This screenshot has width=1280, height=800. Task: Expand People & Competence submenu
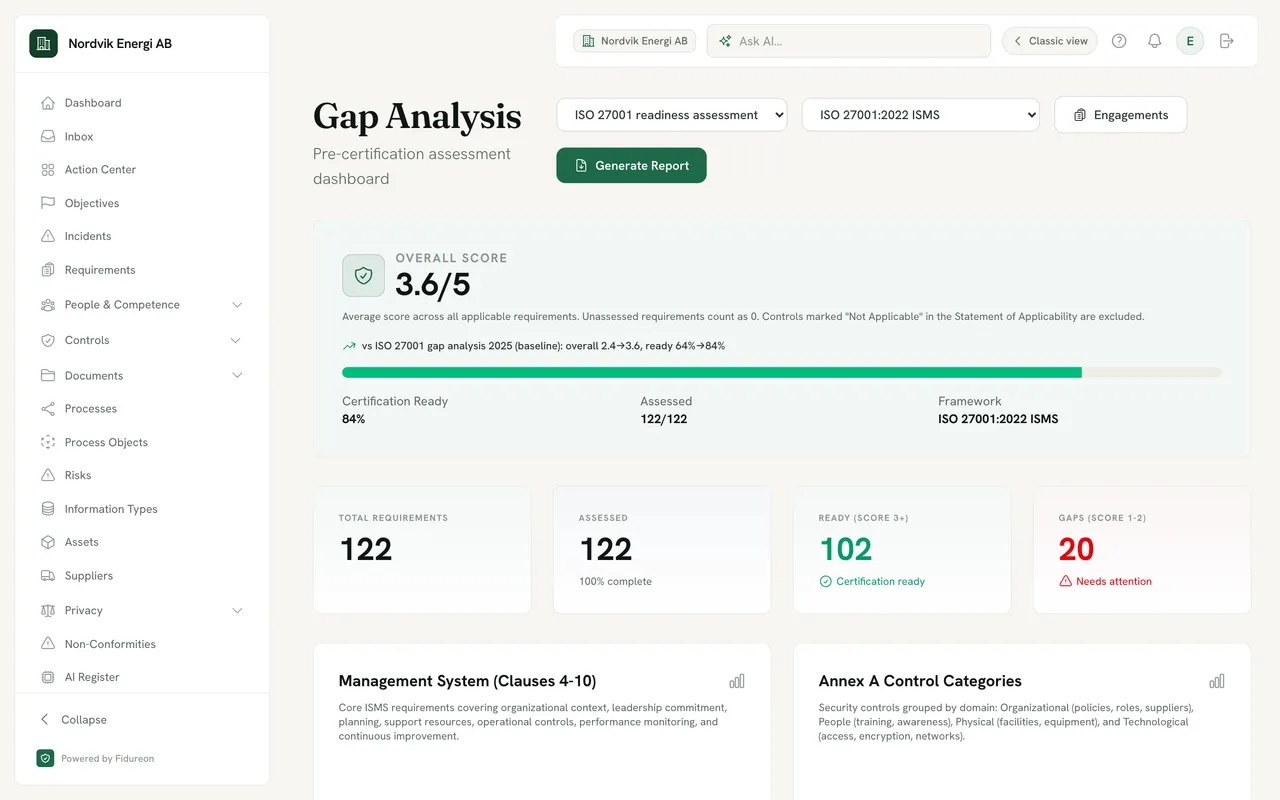pyautogui.click(x=237, y=305)
